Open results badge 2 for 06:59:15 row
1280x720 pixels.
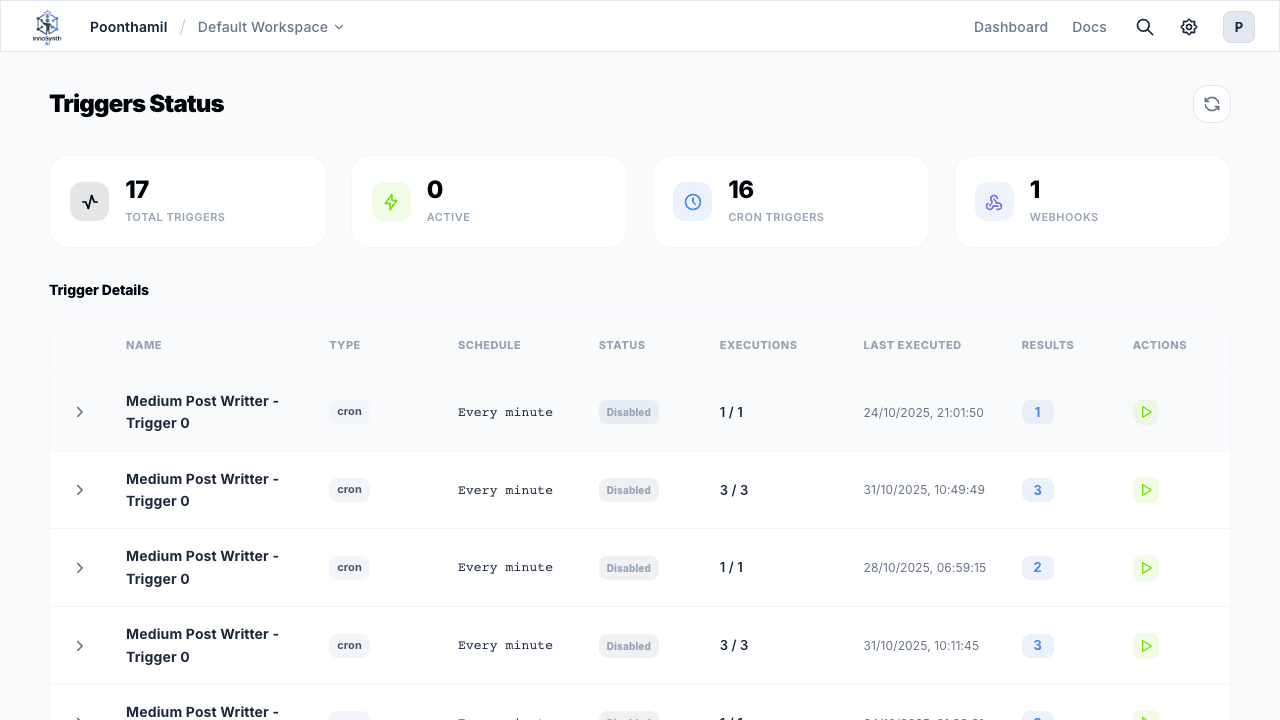pos(1037,568)
